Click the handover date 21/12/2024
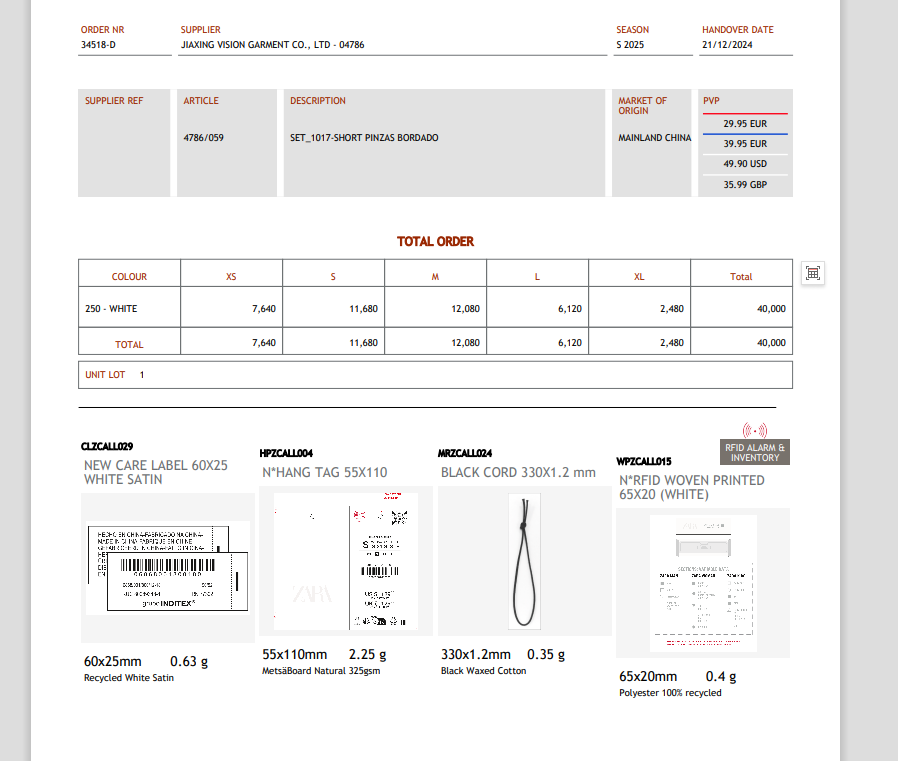898x761 pixels. pyautogui.click(x=727, y=45)
